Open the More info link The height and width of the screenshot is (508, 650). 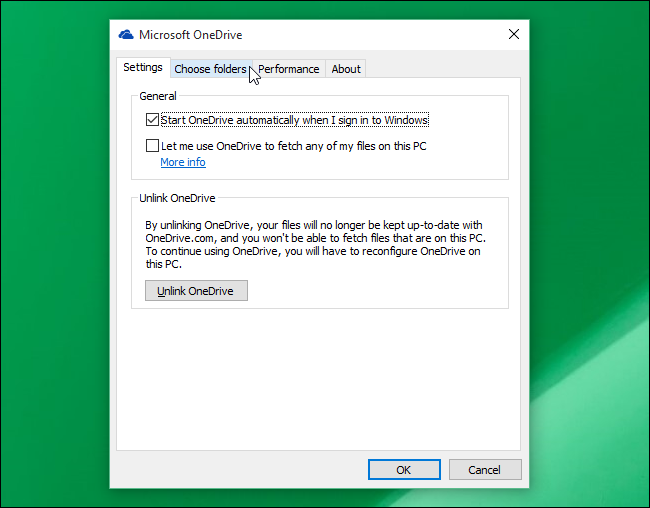183,162
